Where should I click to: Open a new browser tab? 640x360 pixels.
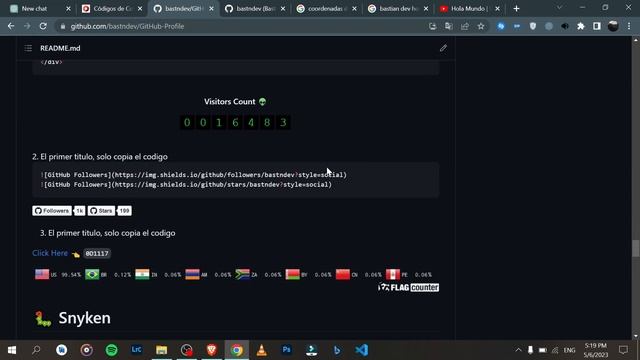[516, 9]
